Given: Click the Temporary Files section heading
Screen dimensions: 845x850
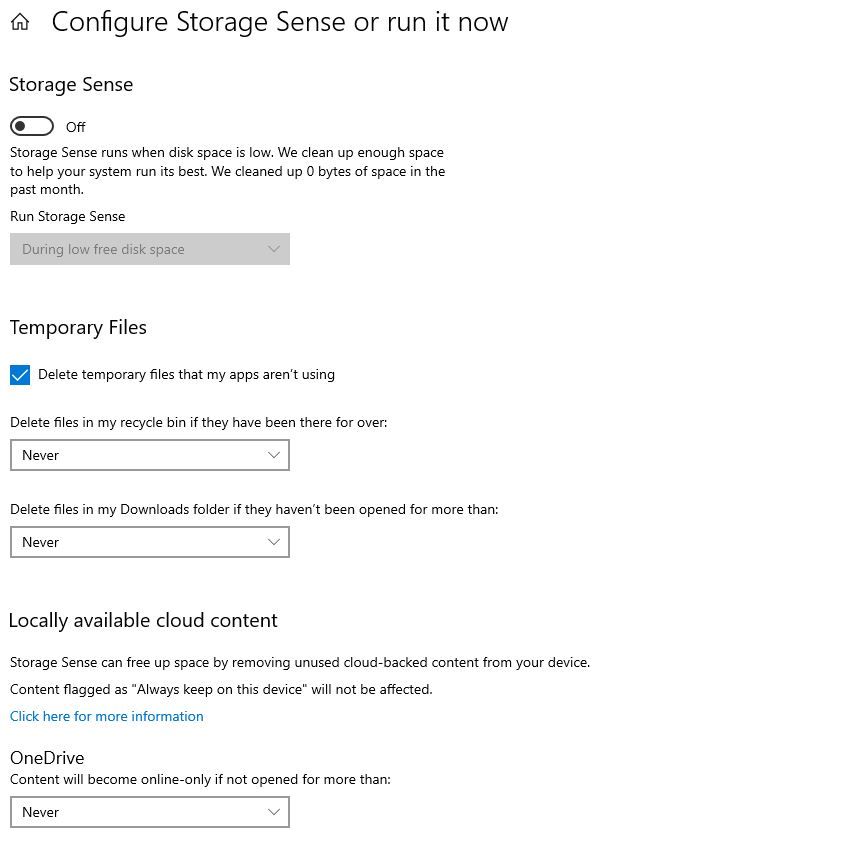Looking at the screenshot, I should point(78,327).
